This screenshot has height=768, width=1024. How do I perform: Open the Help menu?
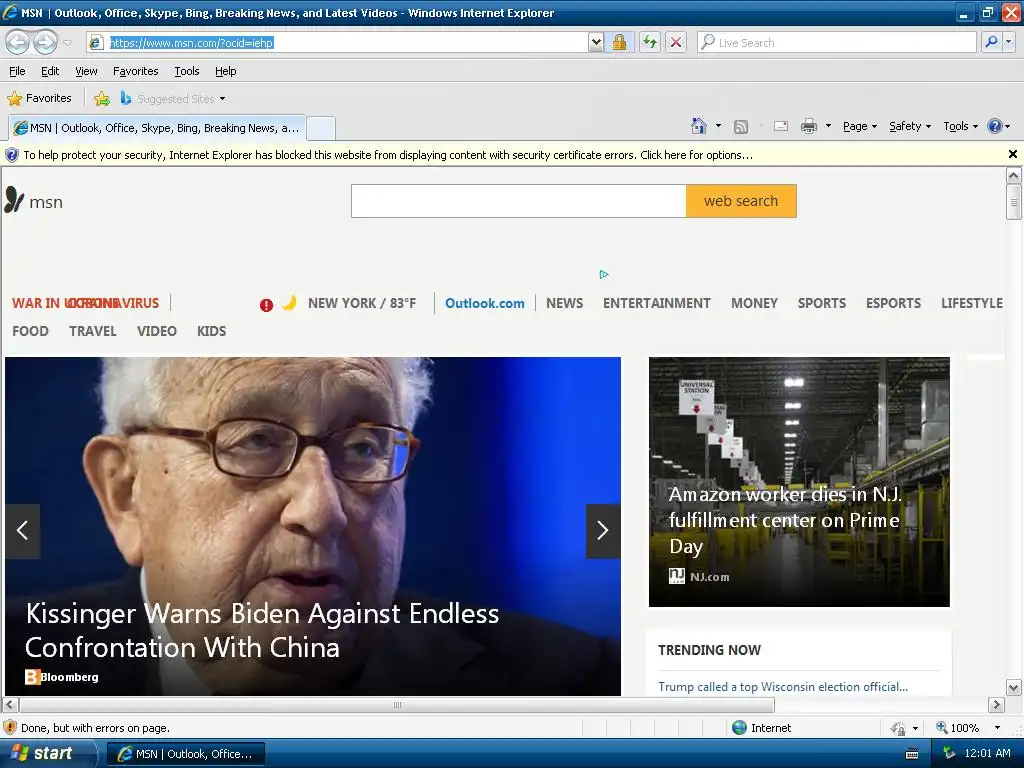point(225,71)
